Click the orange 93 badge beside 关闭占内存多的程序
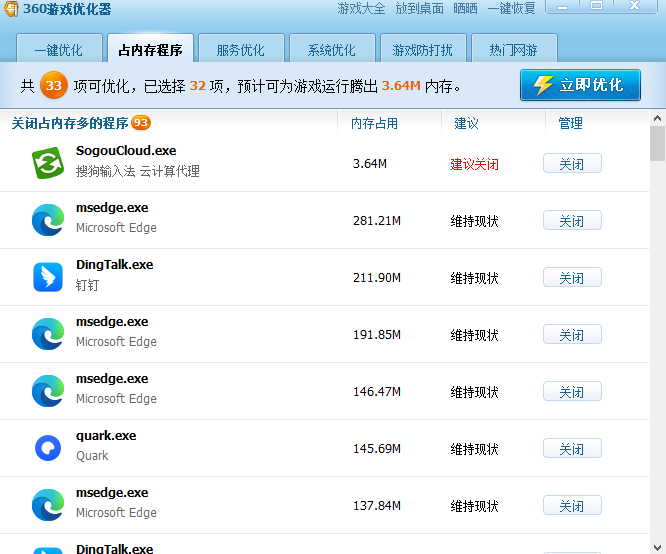Screen dimensions: 666x554 coord(141,123)
